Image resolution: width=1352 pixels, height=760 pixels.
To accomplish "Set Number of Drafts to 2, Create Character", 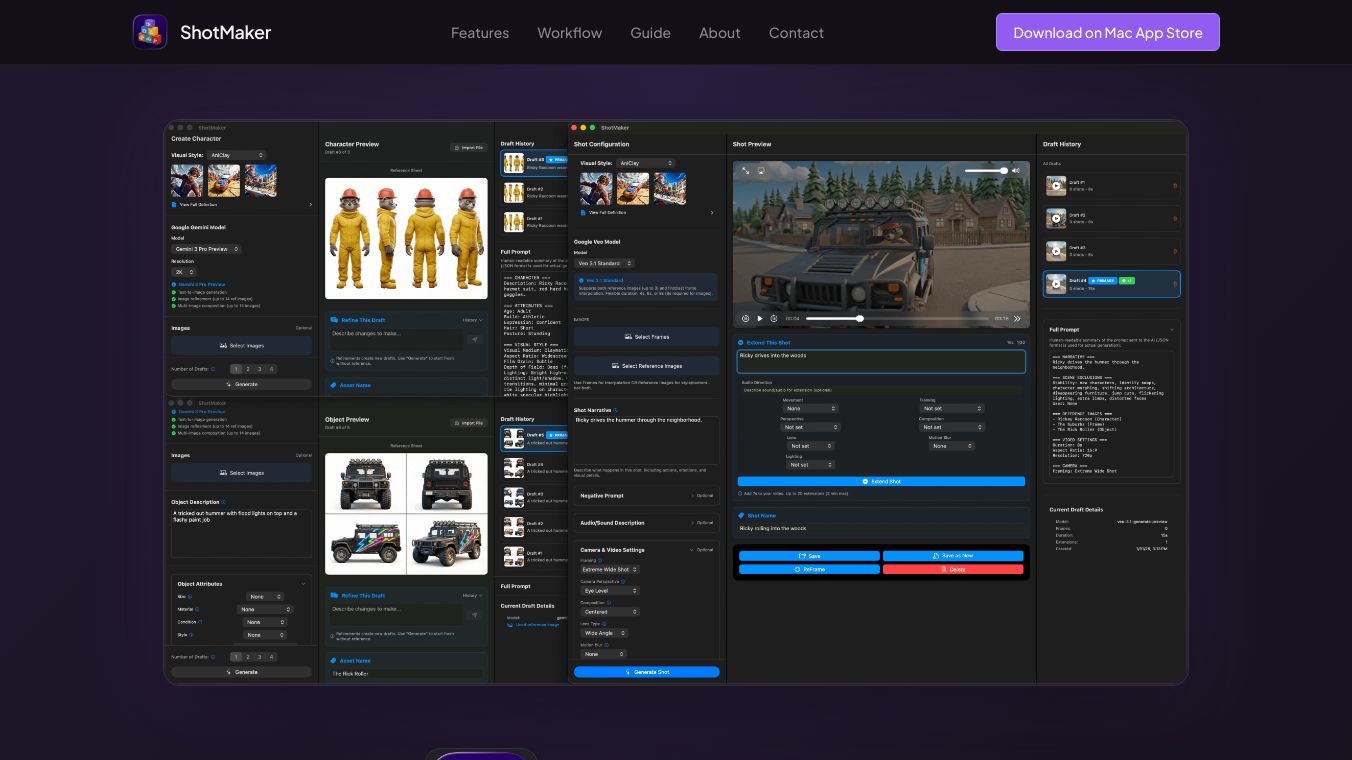I will (x=248, y=369).
